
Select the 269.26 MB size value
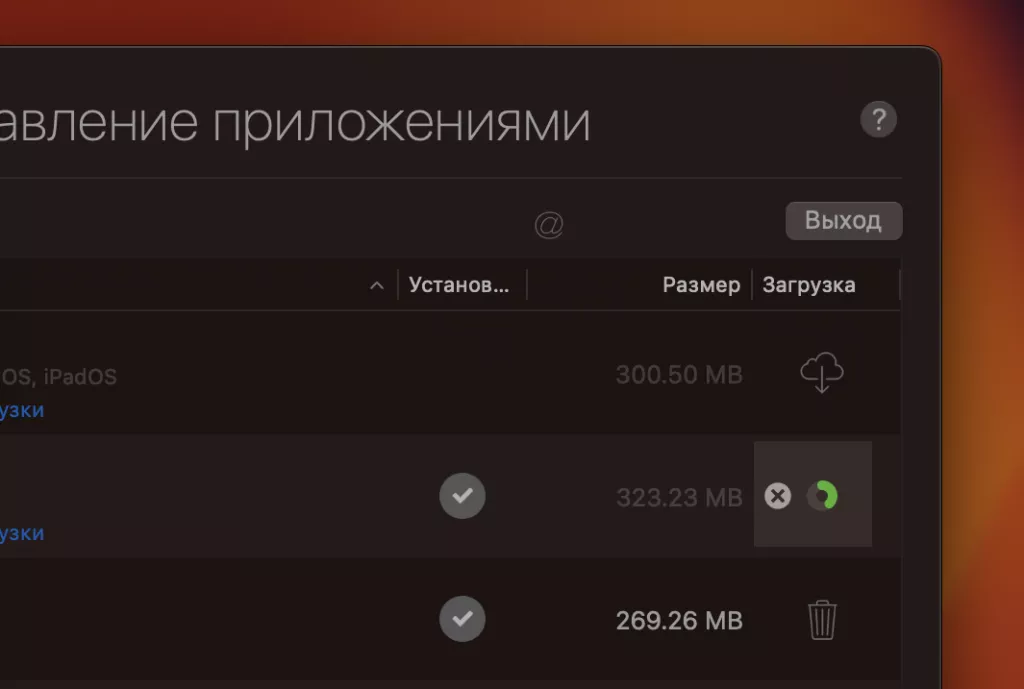pos(679,620)
